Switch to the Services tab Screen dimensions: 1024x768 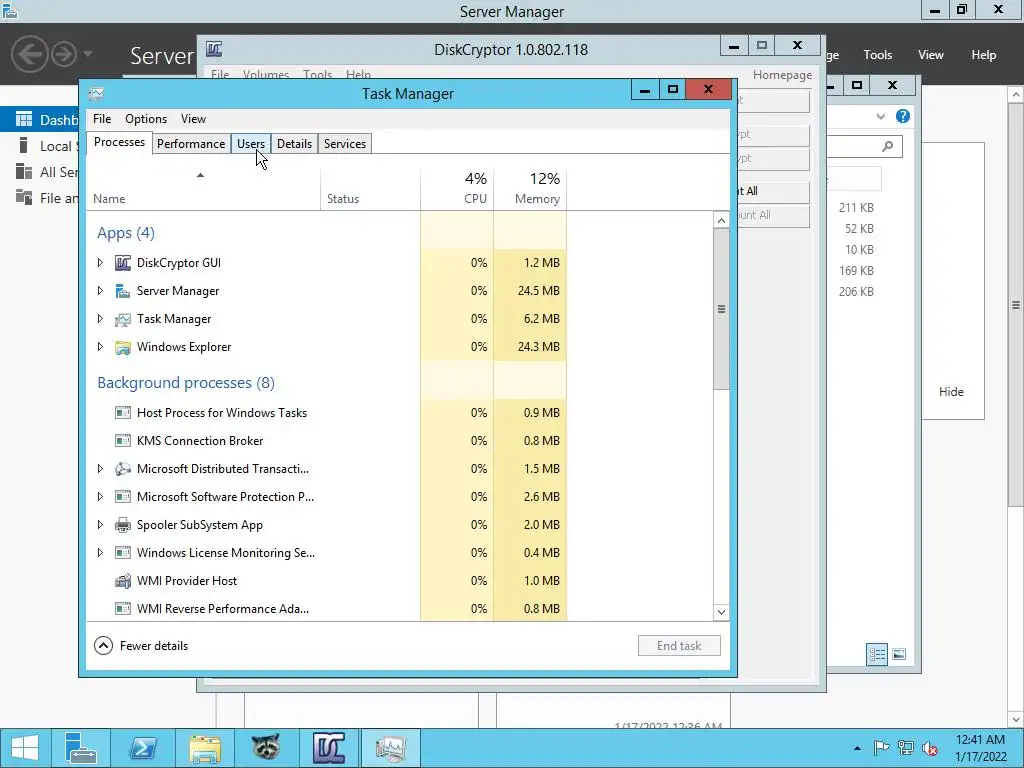[x=345, y=144]
